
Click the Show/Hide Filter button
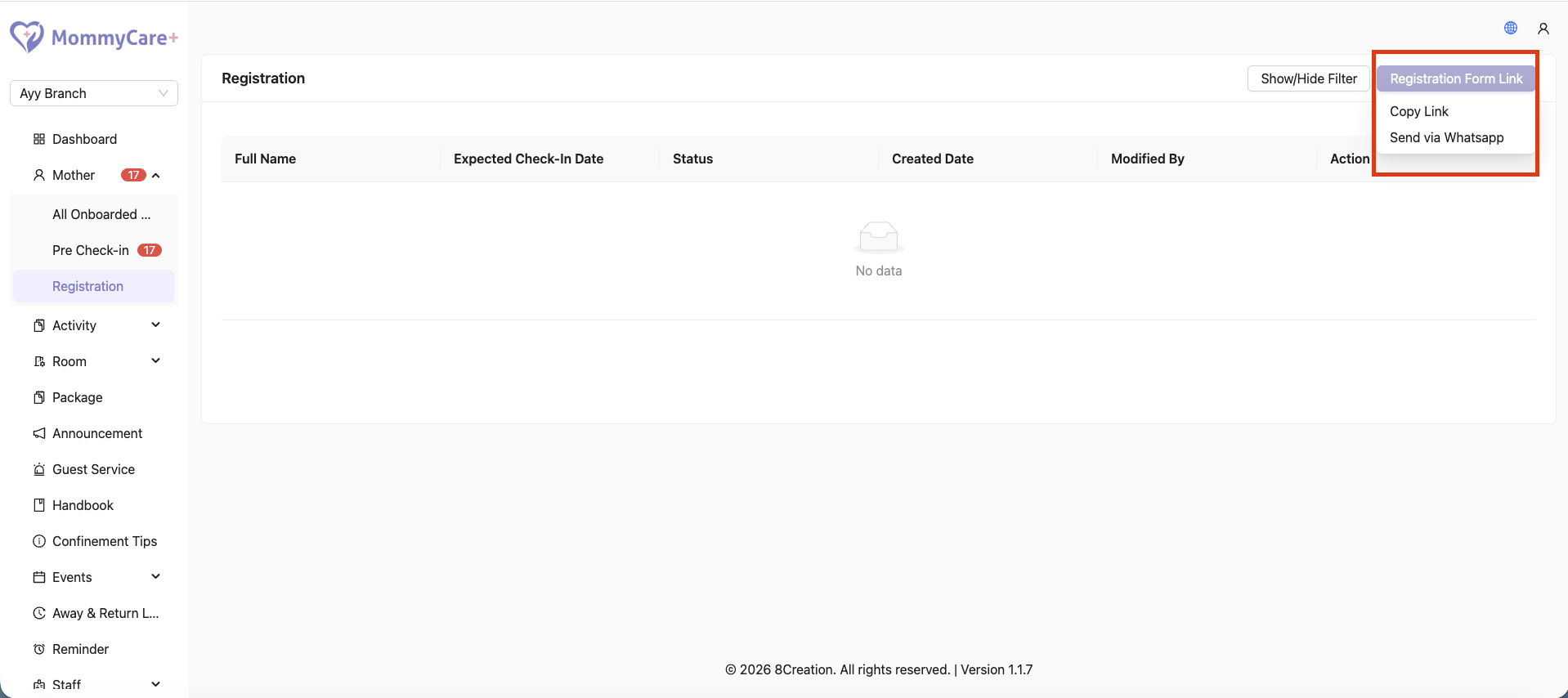(x=1309, y=78)
